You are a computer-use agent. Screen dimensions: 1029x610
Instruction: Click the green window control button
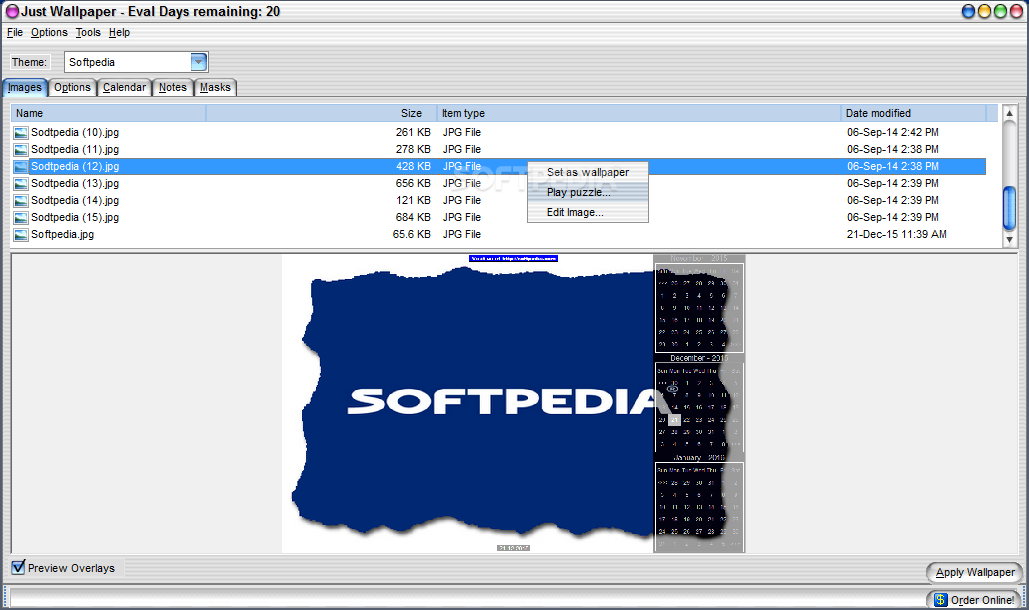(x=1000, y=11)
